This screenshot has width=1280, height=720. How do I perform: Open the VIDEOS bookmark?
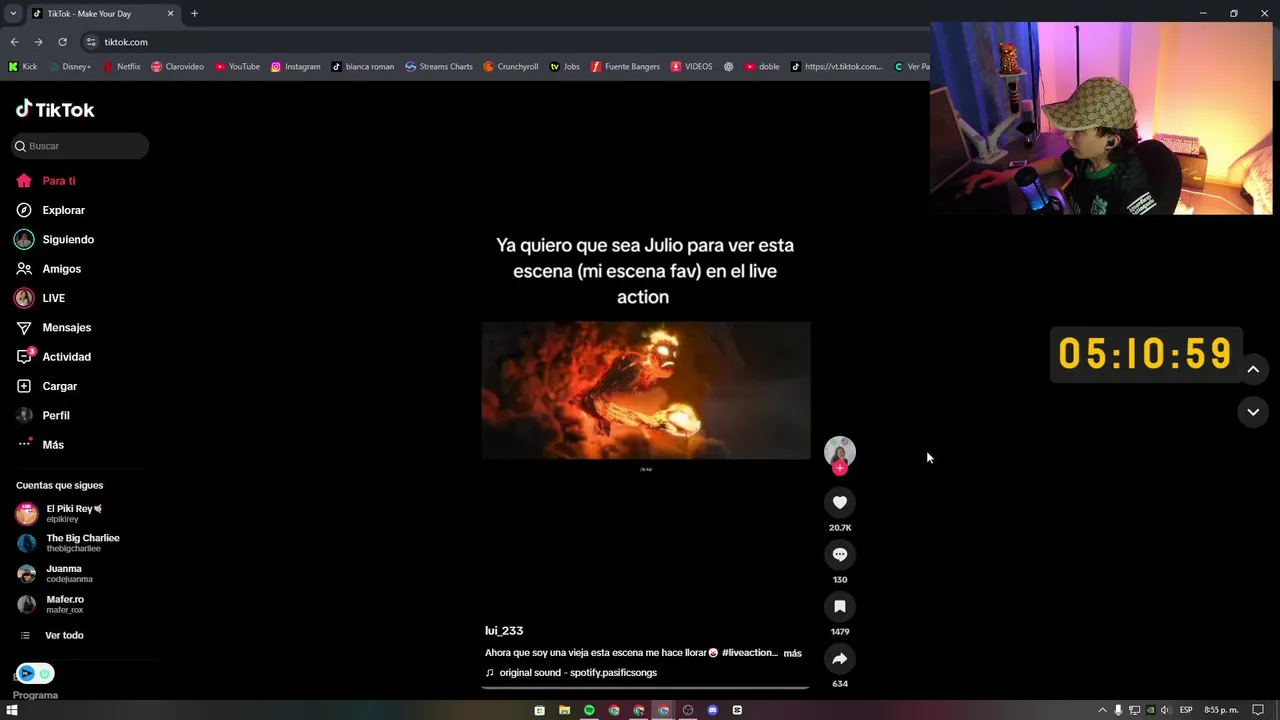(x=691, y=67)
